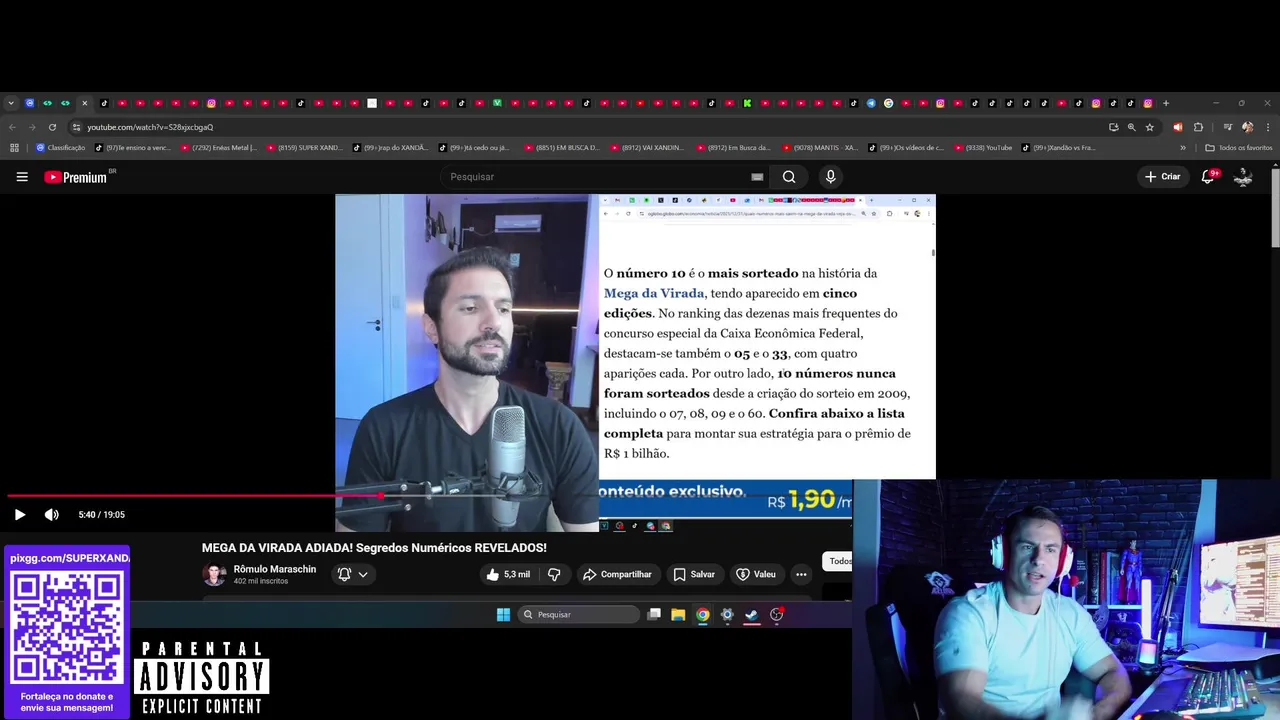Save the video with Salvar button
1280x720 pixels.
[x=694, y=574]
